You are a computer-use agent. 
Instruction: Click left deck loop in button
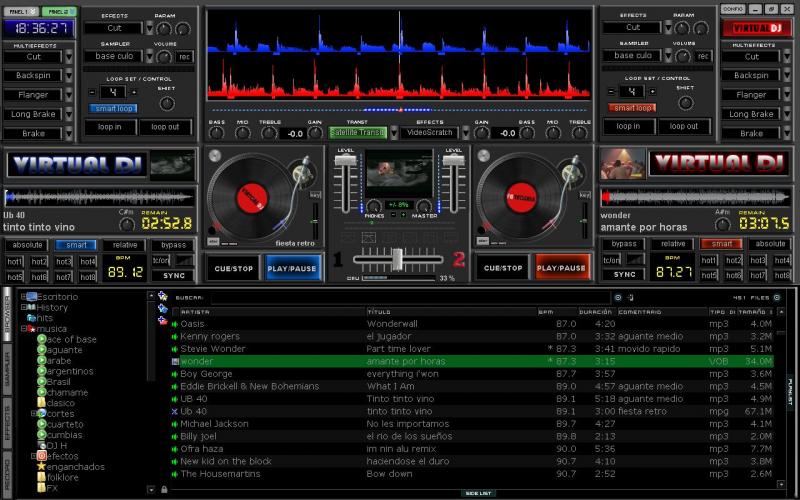(110, 127)
